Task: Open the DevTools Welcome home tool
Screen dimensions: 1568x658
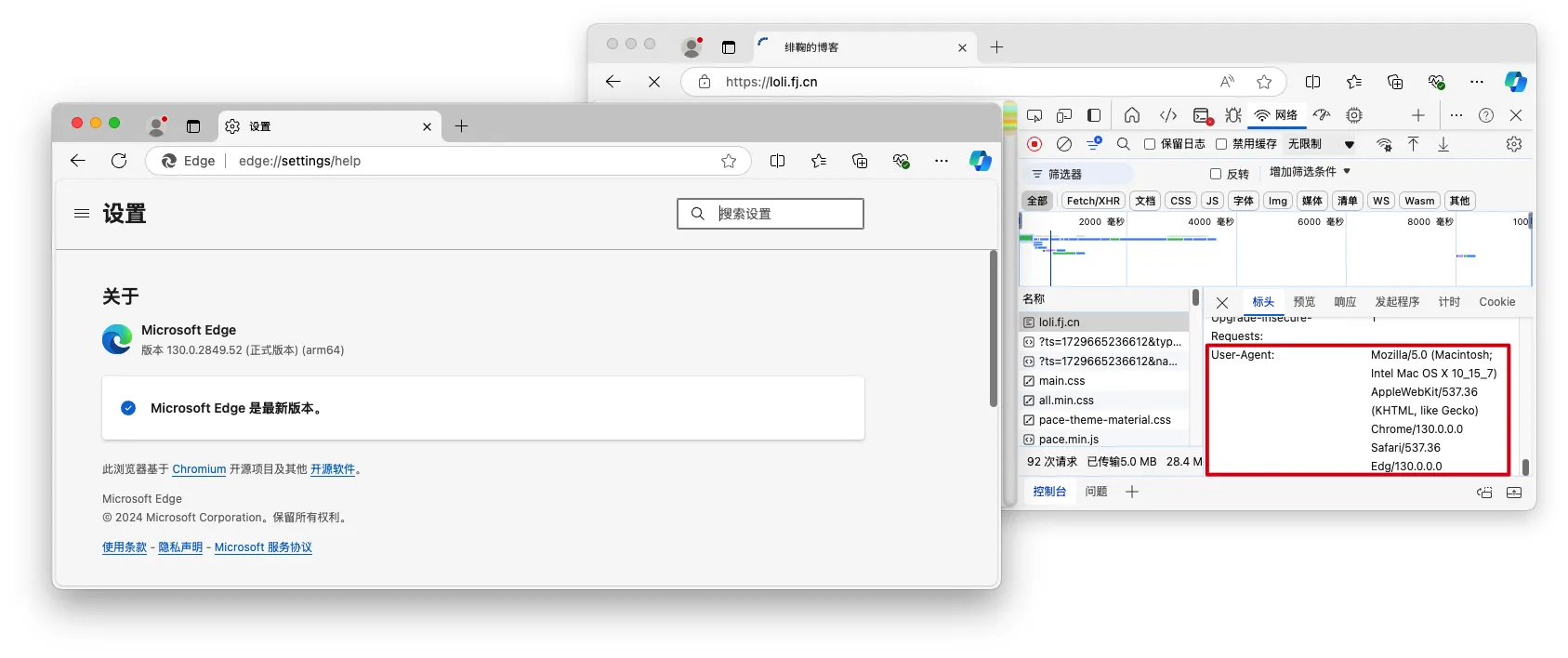Action: (1131, 115)
